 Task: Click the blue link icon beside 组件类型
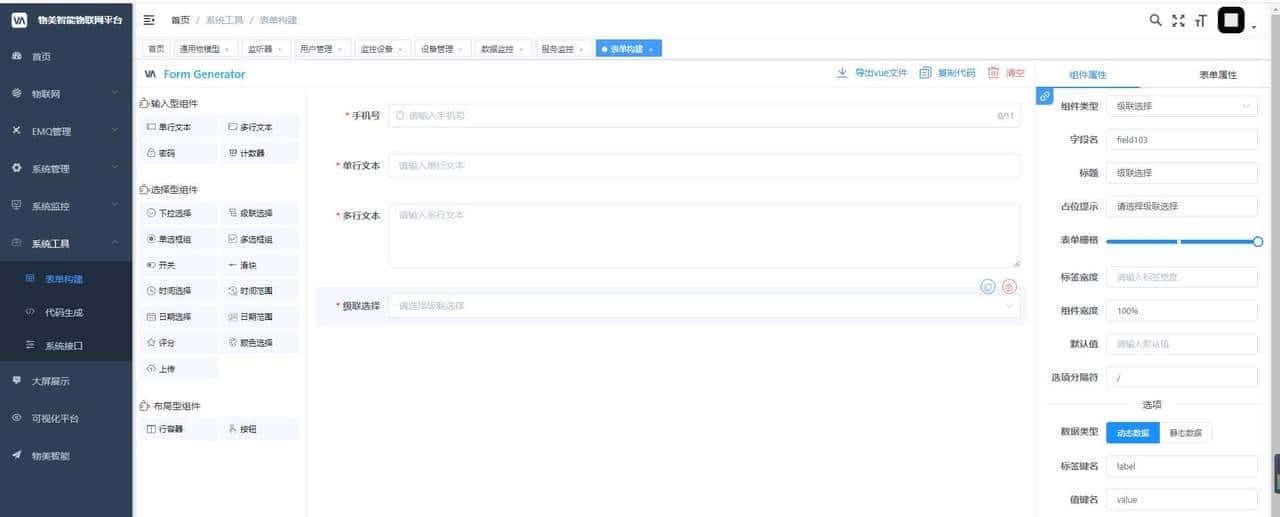pyautogui.click(x=1045, y=96)
